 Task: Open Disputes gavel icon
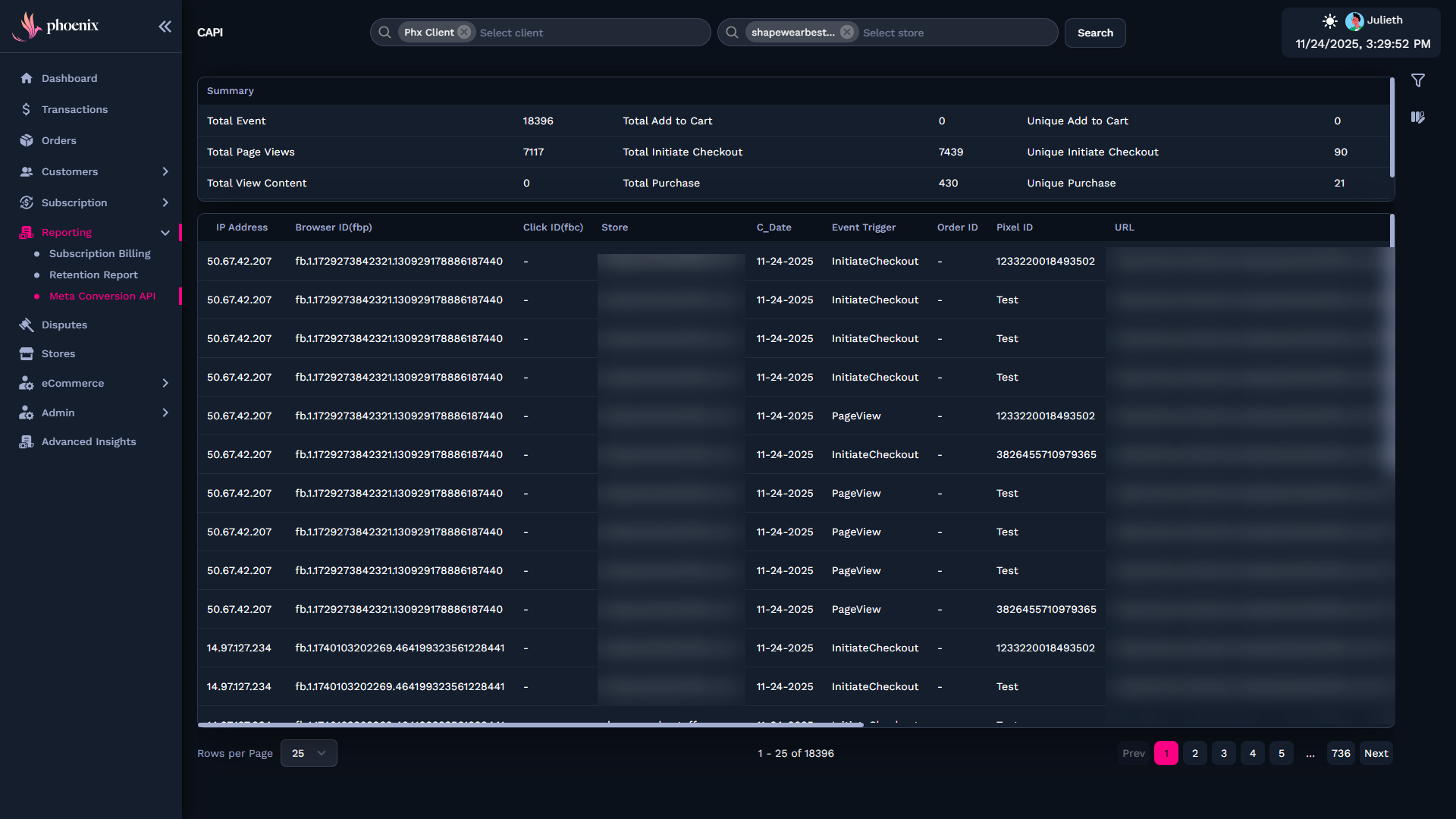[27, 325]
